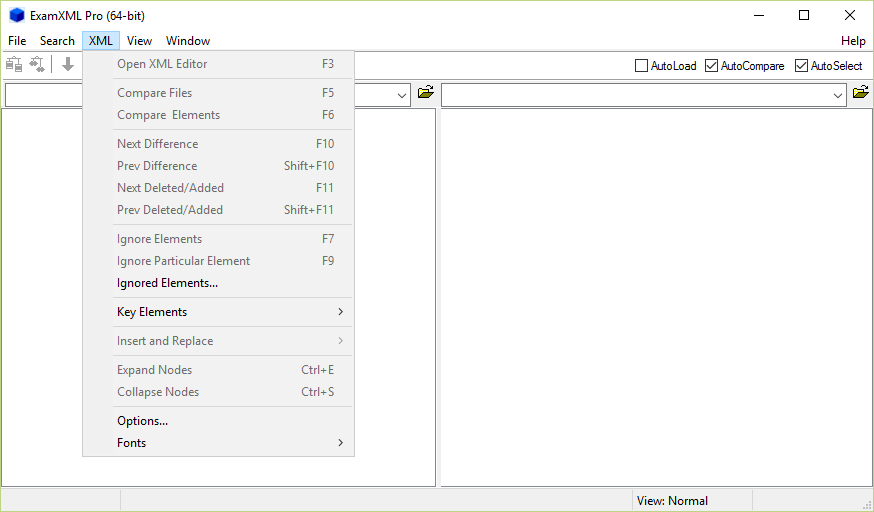Open the Search menu

pos(57,41)
